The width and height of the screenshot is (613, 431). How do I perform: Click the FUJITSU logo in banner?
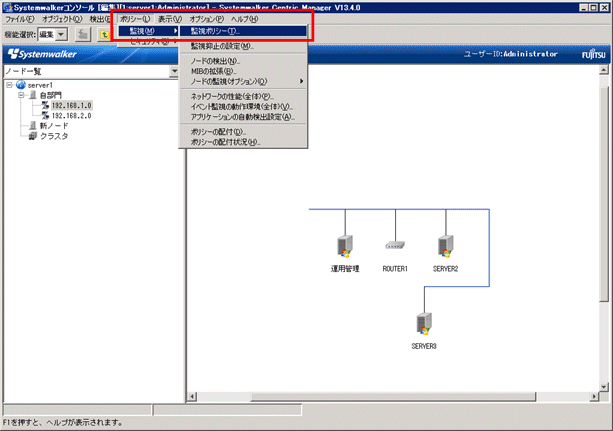(593, 54)
